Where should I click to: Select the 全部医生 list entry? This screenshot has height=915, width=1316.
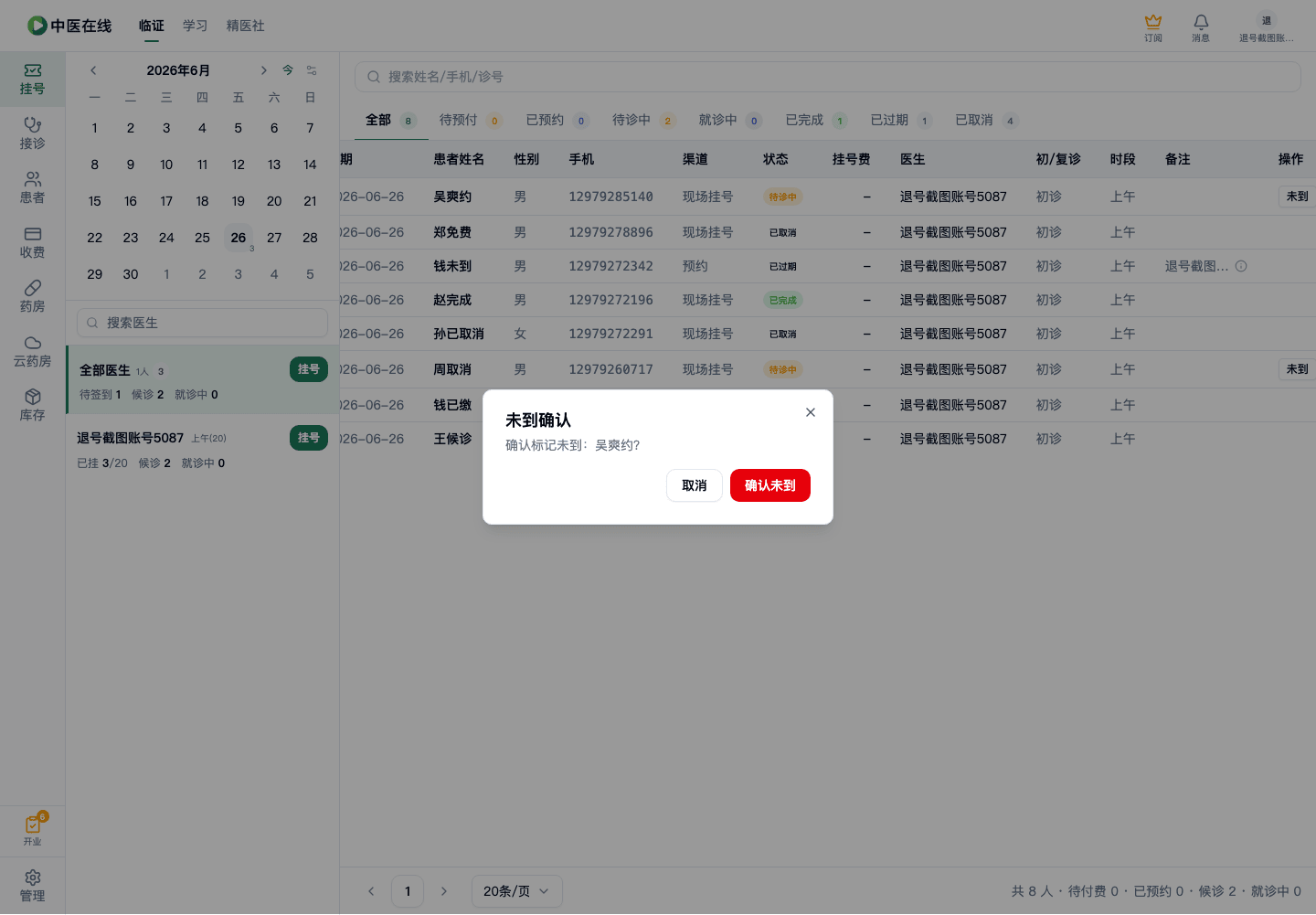pyautogui.click(x=203, y=380)
